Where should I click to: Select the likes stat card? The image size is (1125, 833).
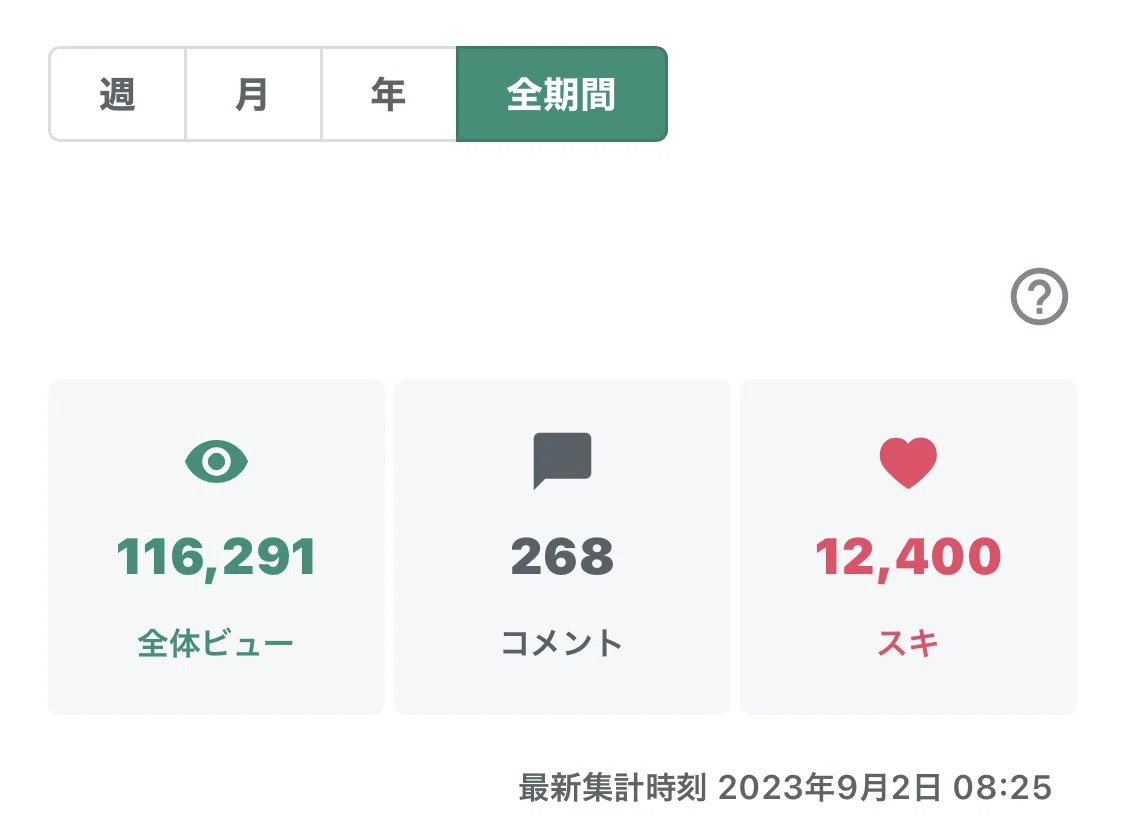coord(908,547)
